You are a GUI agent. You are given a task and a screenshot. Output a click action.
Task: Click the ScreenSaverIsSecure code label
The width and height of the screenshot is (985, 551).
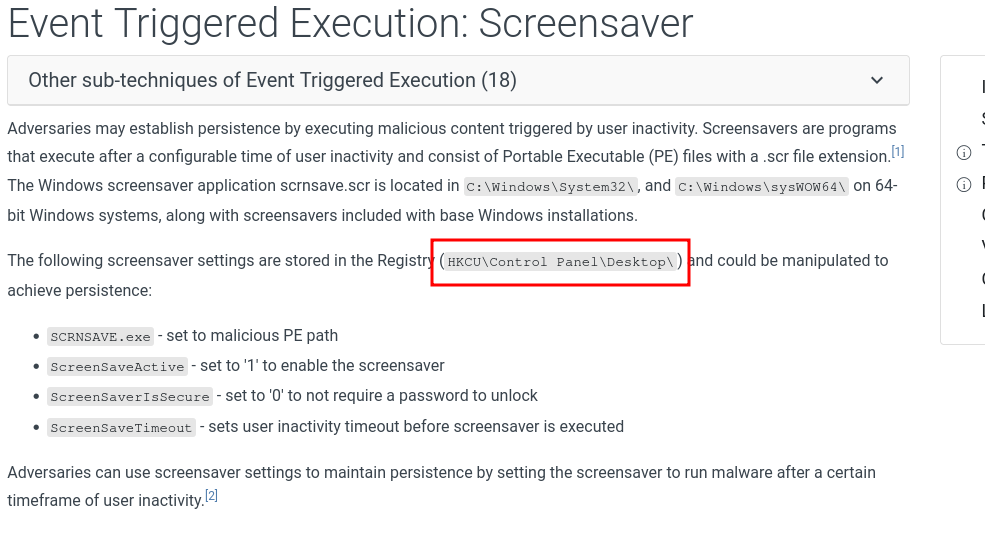click(x=130, y=397)
